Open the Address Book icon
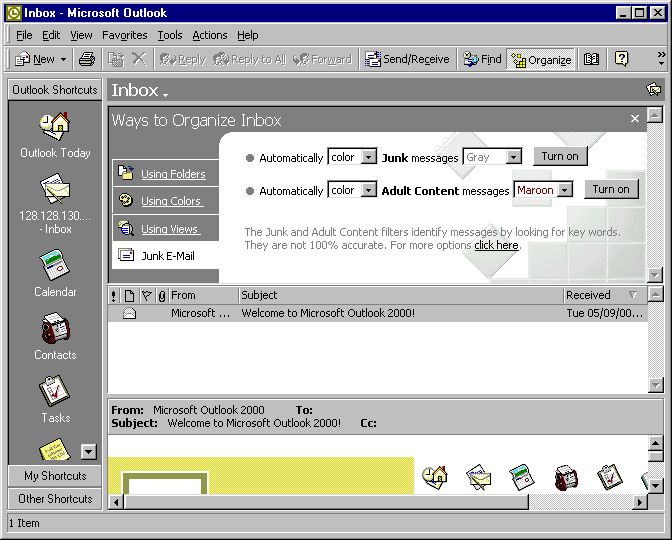The height and width of the screenshot is (540, 672). 591,59
